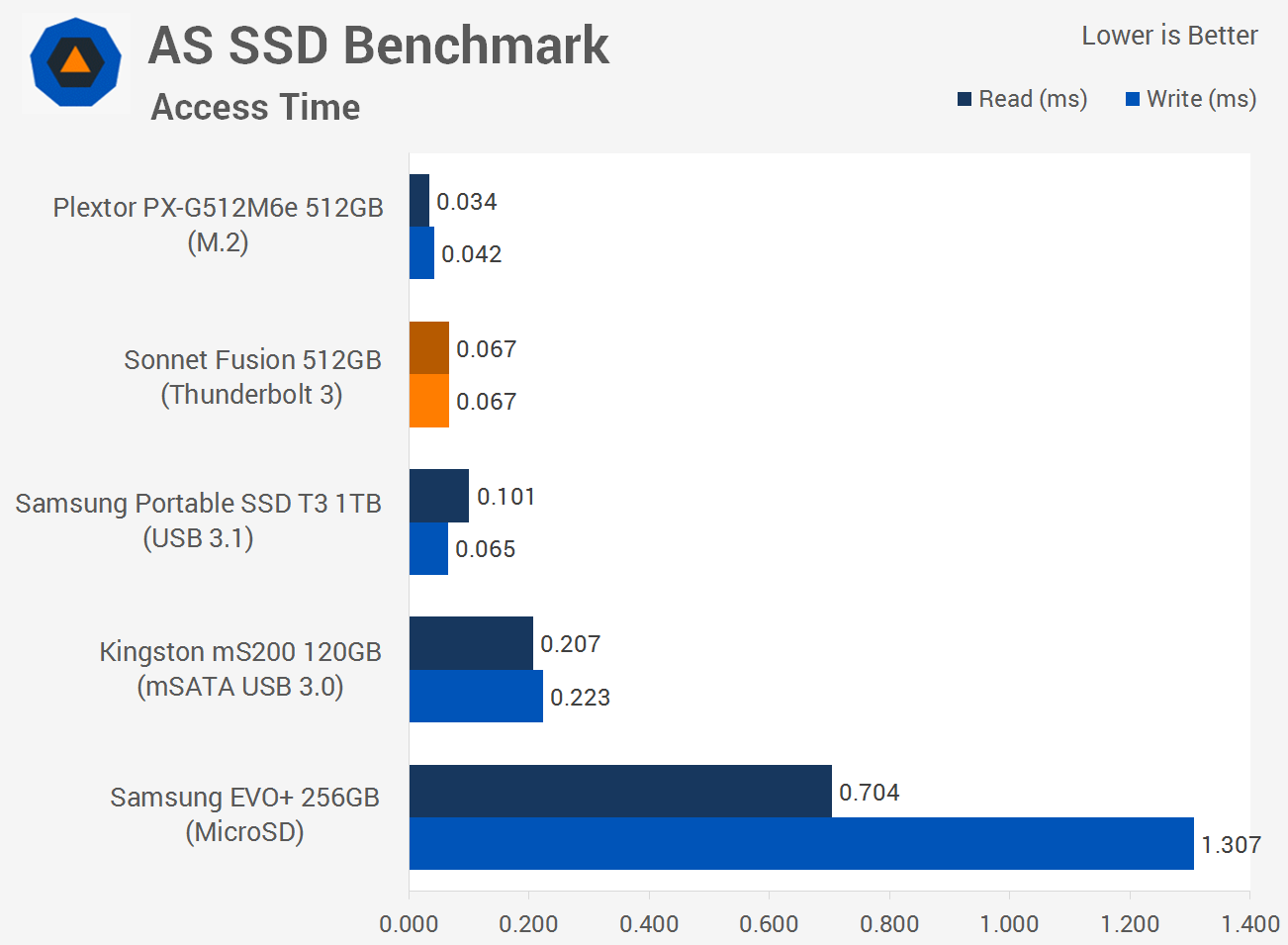Click the value label '0.042'
Viewport: 1288px width, 945px height.
click(472, 254)
